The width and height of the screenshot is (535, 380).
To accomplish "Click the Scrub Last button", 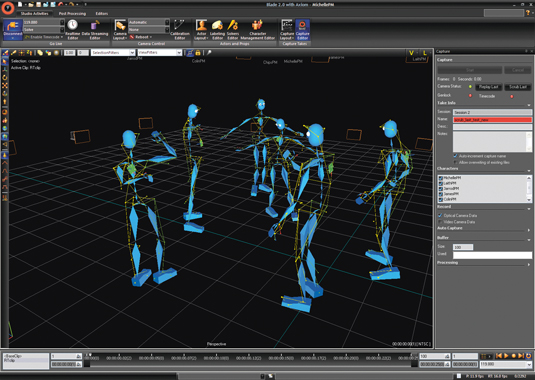I will pos(518,87).
